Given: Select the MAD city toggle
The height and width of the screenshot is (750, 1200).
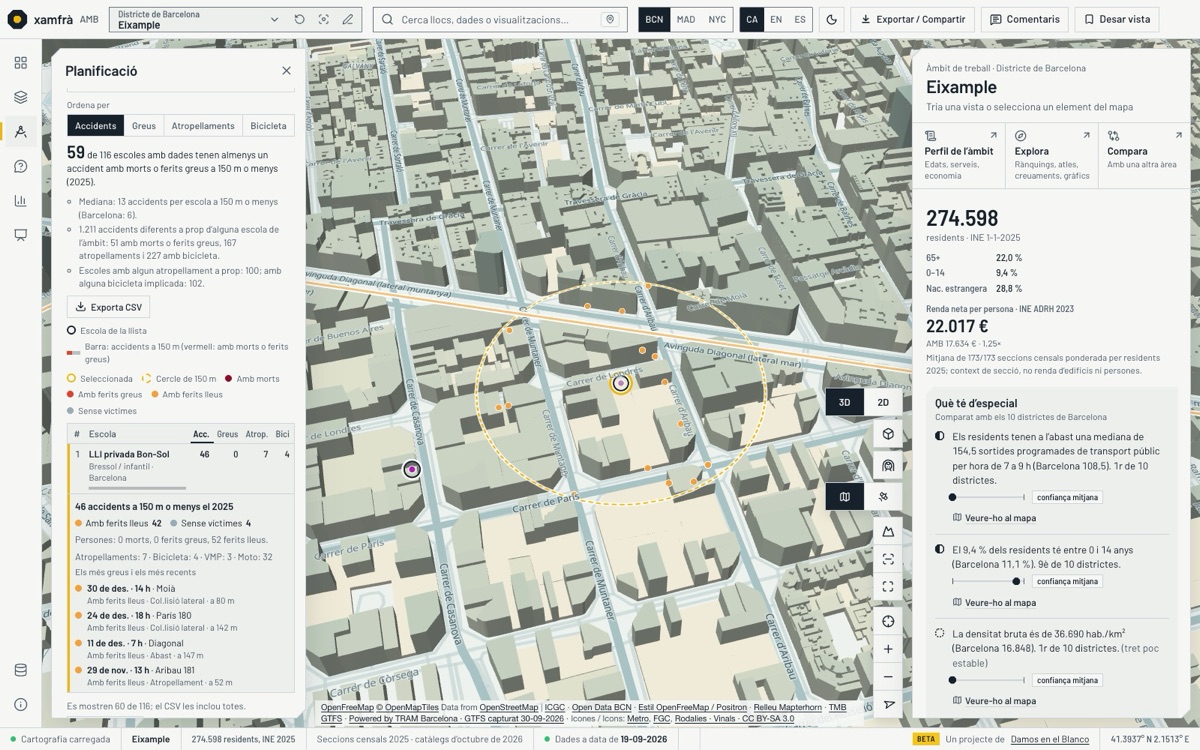Looking at the screenshot, I should [x=686, y=19].
